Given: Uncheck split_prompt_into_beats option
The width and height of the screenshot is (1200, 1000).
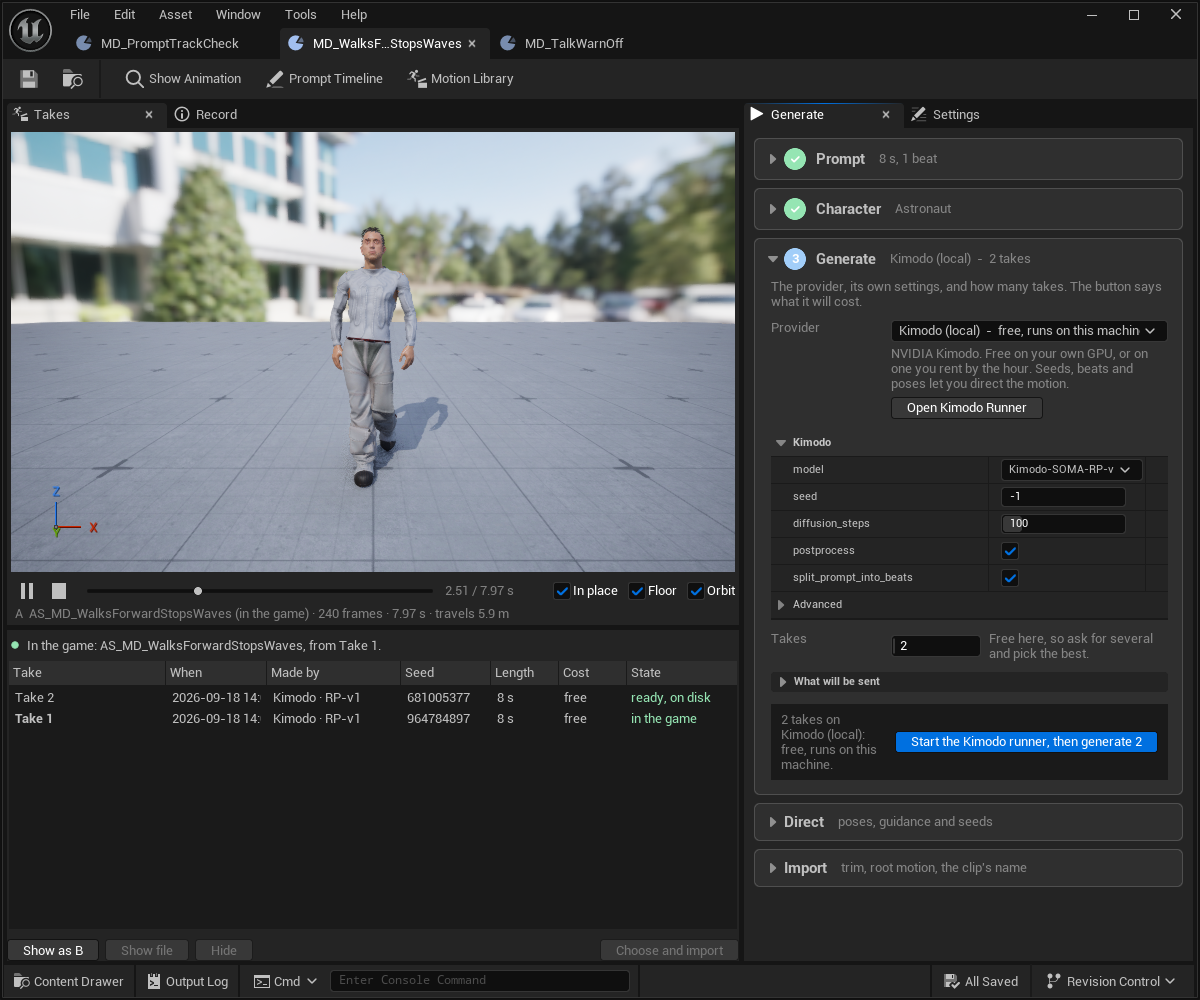Looking at the screenshot, I should tap(1010, 578).
